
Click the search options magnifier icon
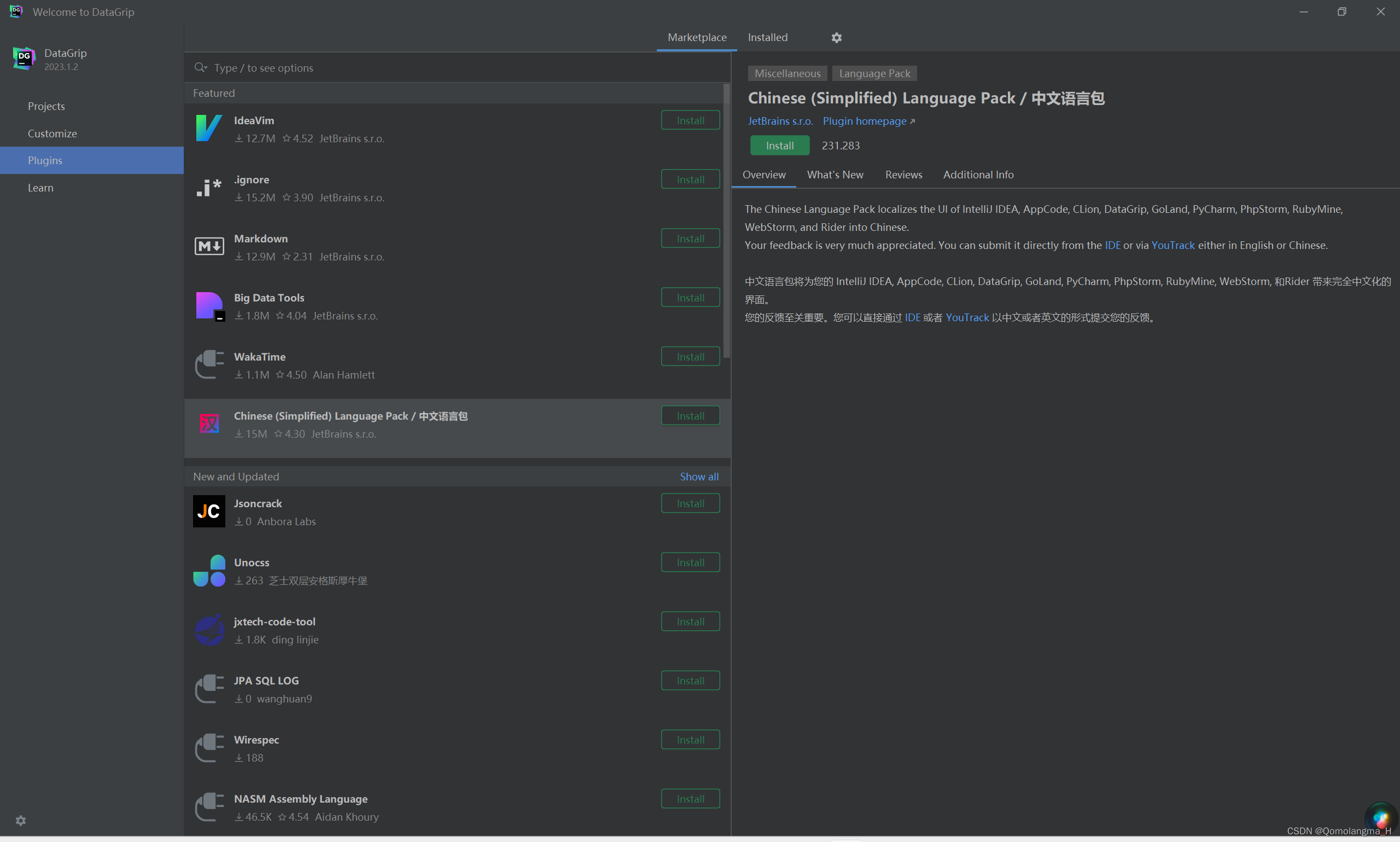click(x=200, y=67)
